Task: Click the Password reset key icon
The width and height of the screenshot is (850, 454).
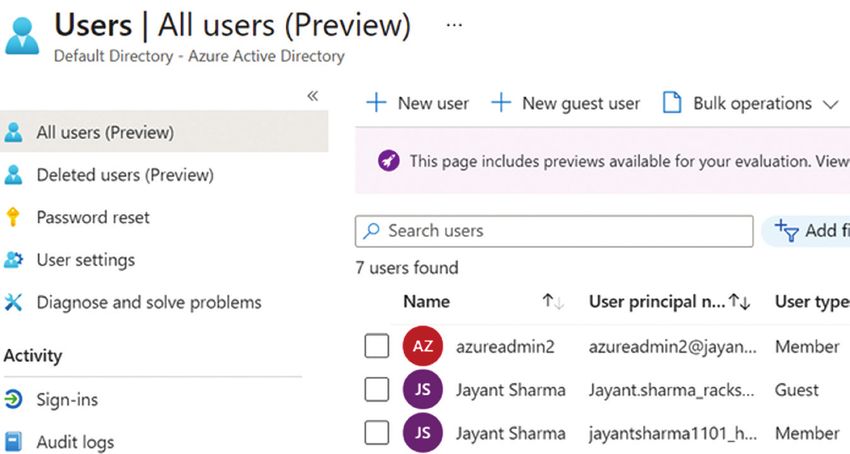Action: click(x=12, y=217)
